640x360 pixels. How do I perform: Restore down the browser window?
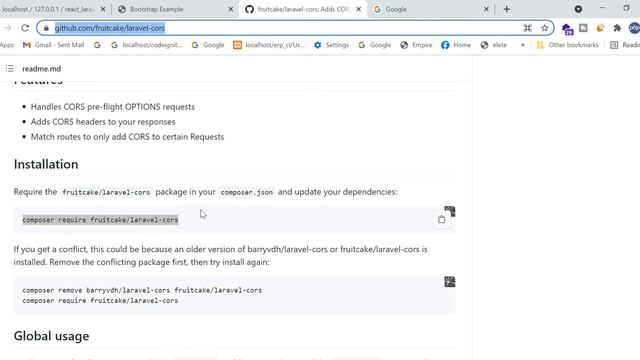tap(626, 8)
